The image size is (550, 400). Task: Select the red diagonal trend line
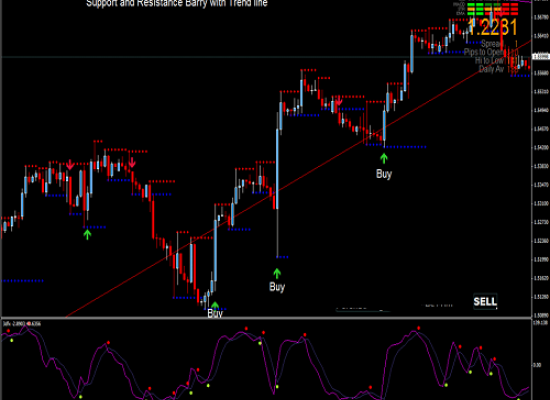298,179
